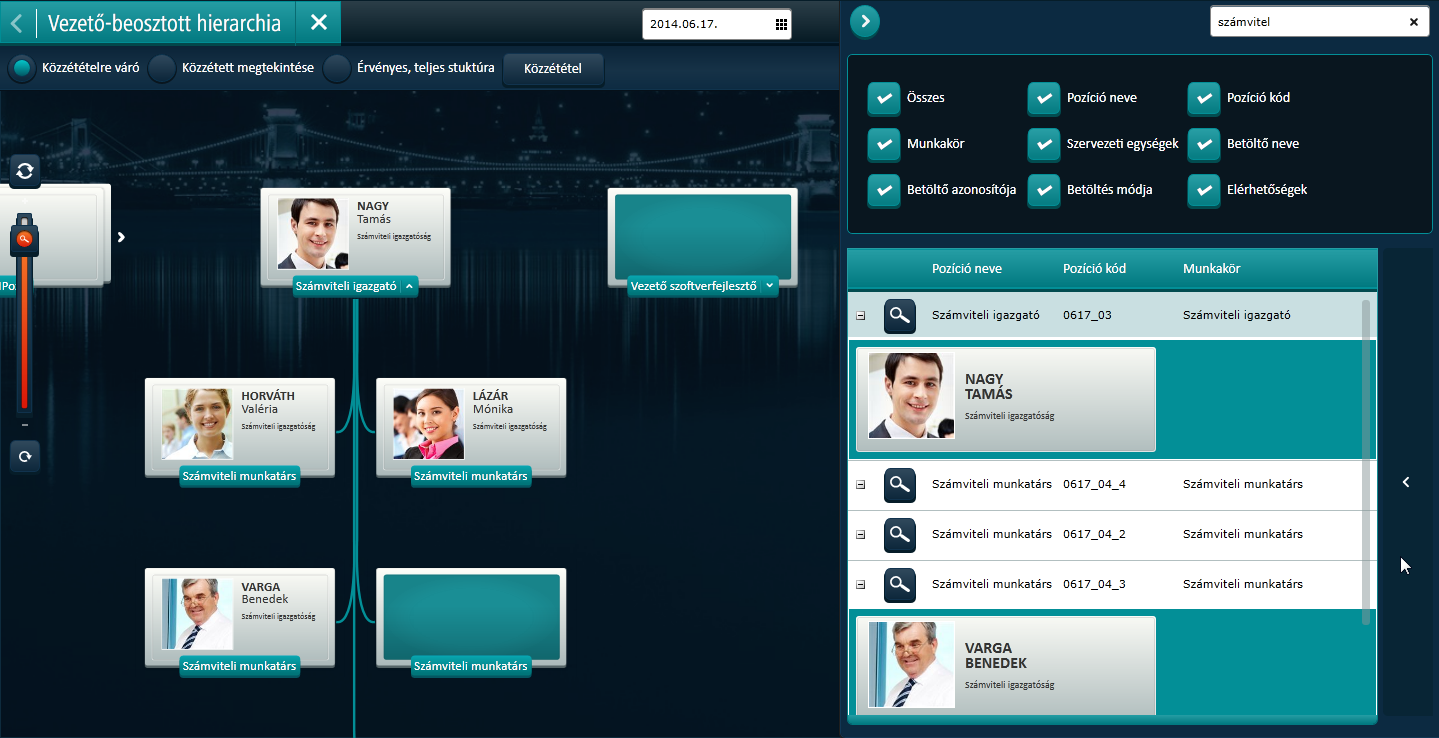Screen dimensions: 1439x738
Task: Click the refresh icon above the zoom slider
Action: pyautogui.click(x=25, y=172)
